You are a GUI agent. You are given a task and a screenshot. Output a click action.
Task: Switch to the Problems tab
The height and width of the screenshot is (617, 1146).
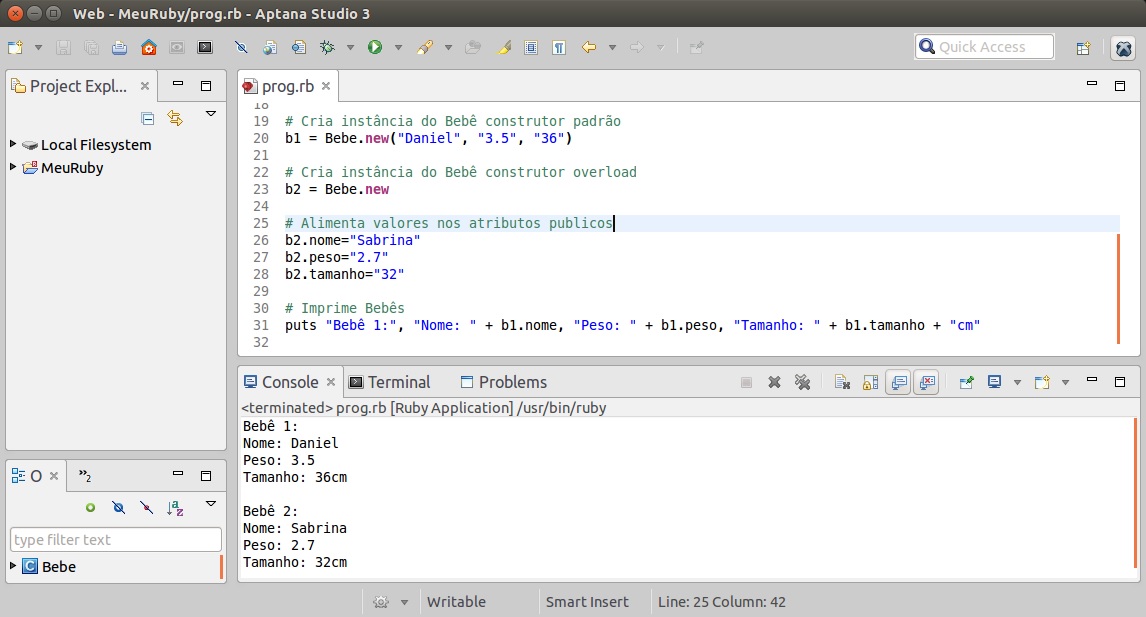pyautogui.click(x=512, y=382)
